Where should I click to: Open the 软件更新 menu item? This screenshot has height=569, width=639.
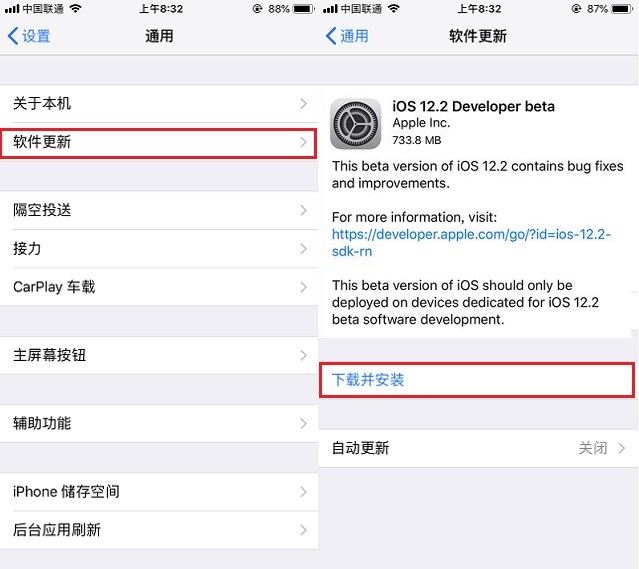159,142
